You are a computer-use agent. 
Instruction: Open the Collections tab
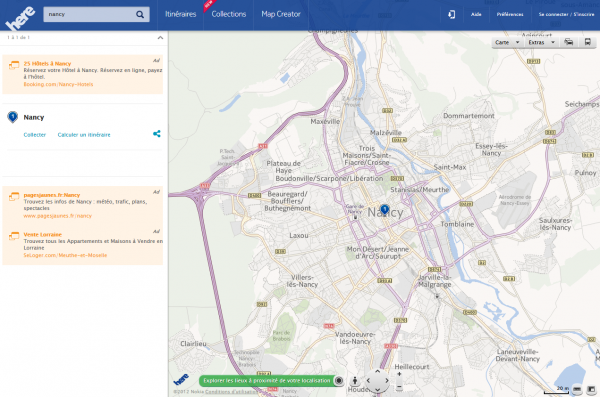pyautogui.click(x=229, y=15)
